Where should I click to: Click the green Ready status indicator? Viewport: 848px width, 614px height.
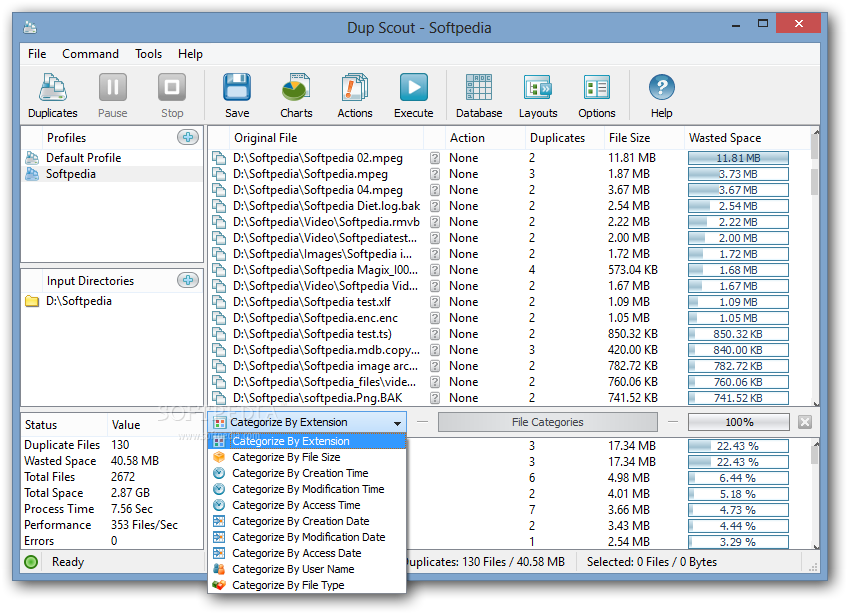click(31, 562)
